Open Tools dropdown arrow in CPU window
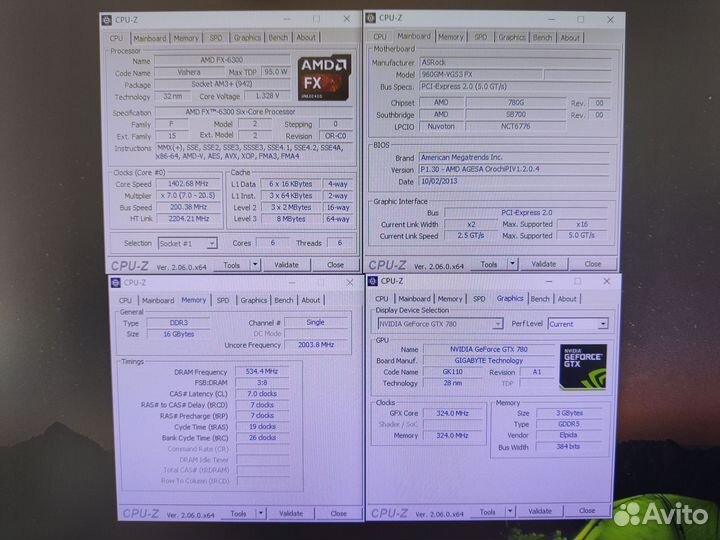The width and height of the screenshot is (720, 540). [255, 264]
